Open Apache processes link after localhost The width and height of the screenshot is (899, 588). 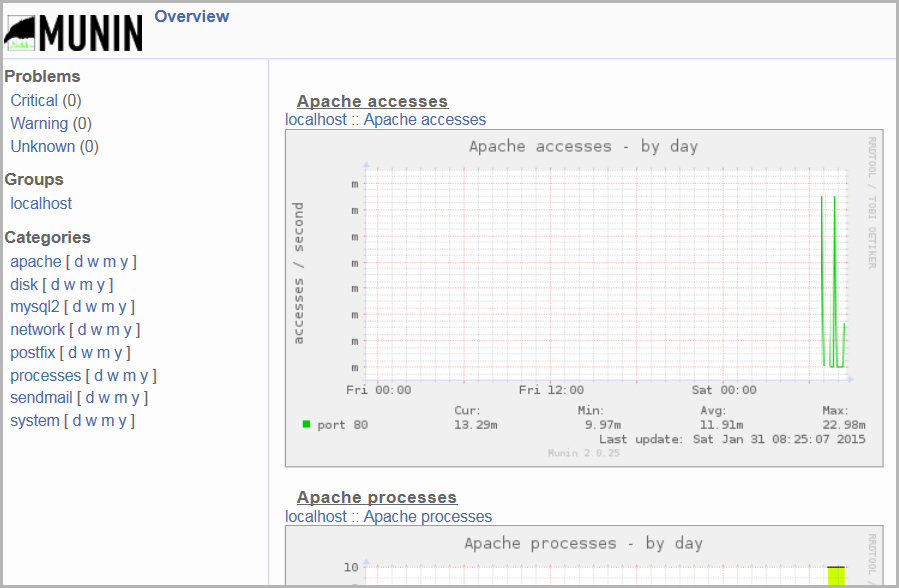tap(427, 517)
